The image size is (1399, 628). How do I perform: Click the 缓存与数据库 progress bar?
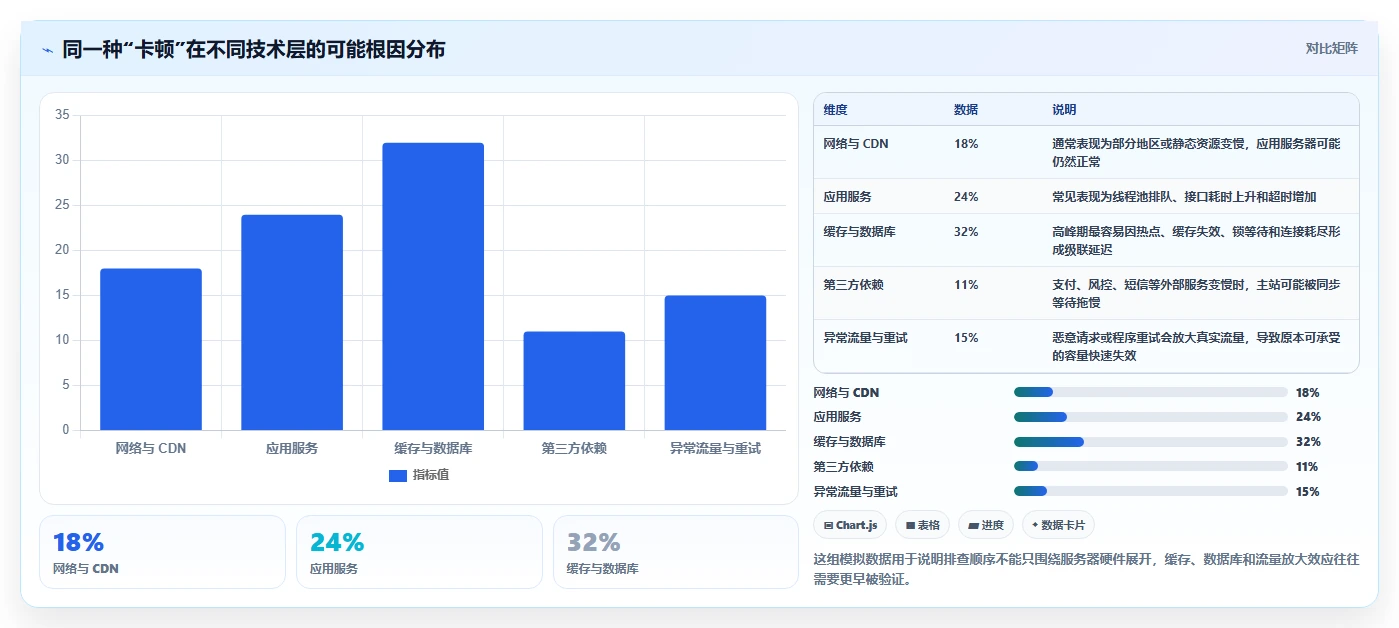1151,442
